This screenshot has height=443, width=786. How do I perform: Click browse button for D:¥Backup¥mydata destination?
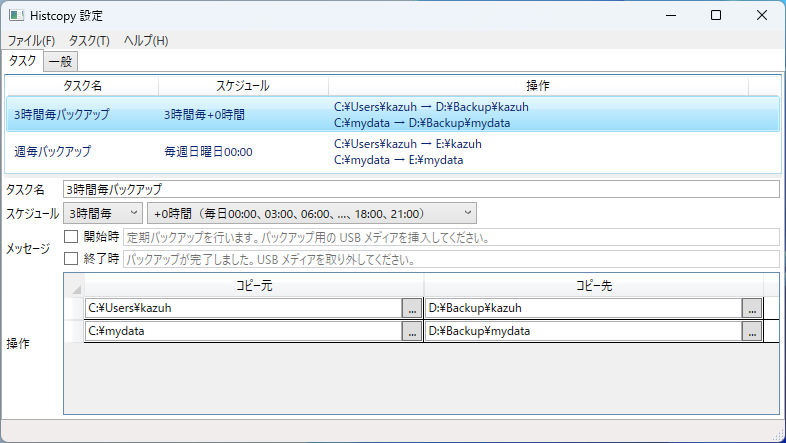[752, 332]
